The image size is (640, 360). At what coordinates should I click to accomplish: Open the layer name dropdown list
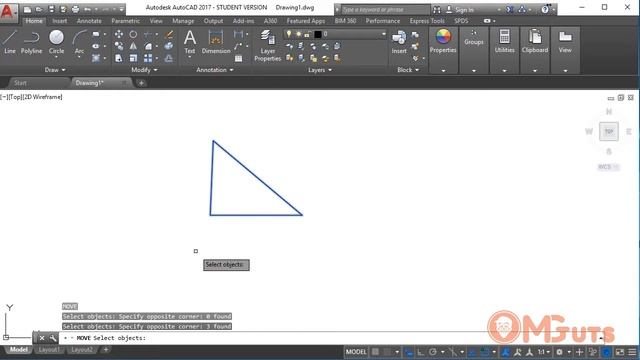(x=383, y=34)
